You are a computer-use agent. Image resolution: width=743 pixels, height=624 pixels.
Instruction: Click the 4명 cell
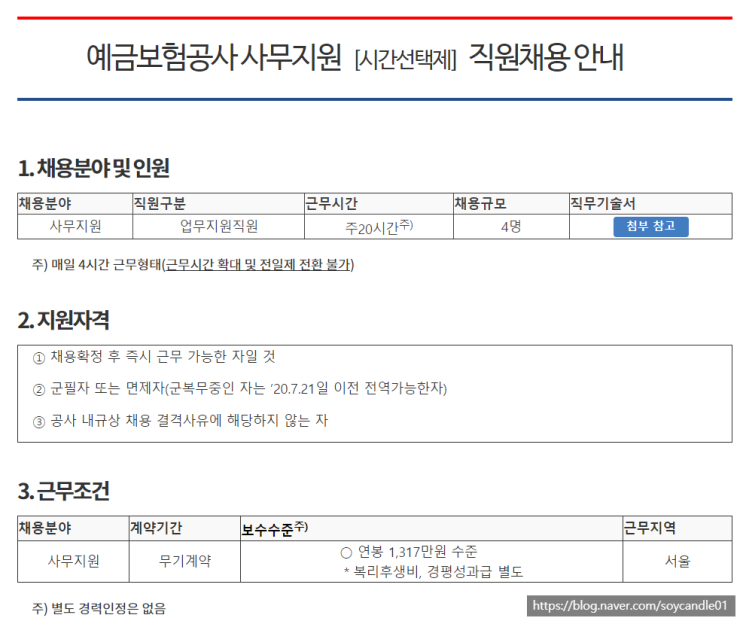click(511, 226)
